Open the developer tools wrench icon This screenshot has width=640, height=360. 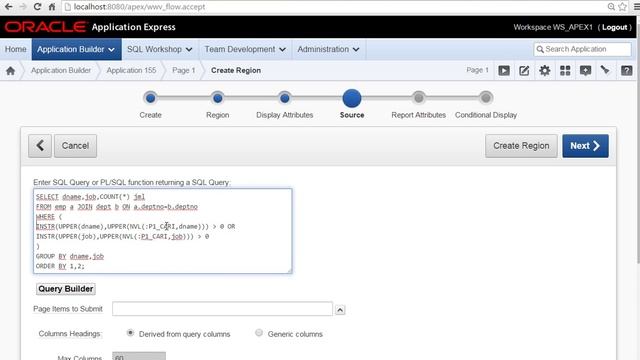pyautogui.click(x=605, y=70)
